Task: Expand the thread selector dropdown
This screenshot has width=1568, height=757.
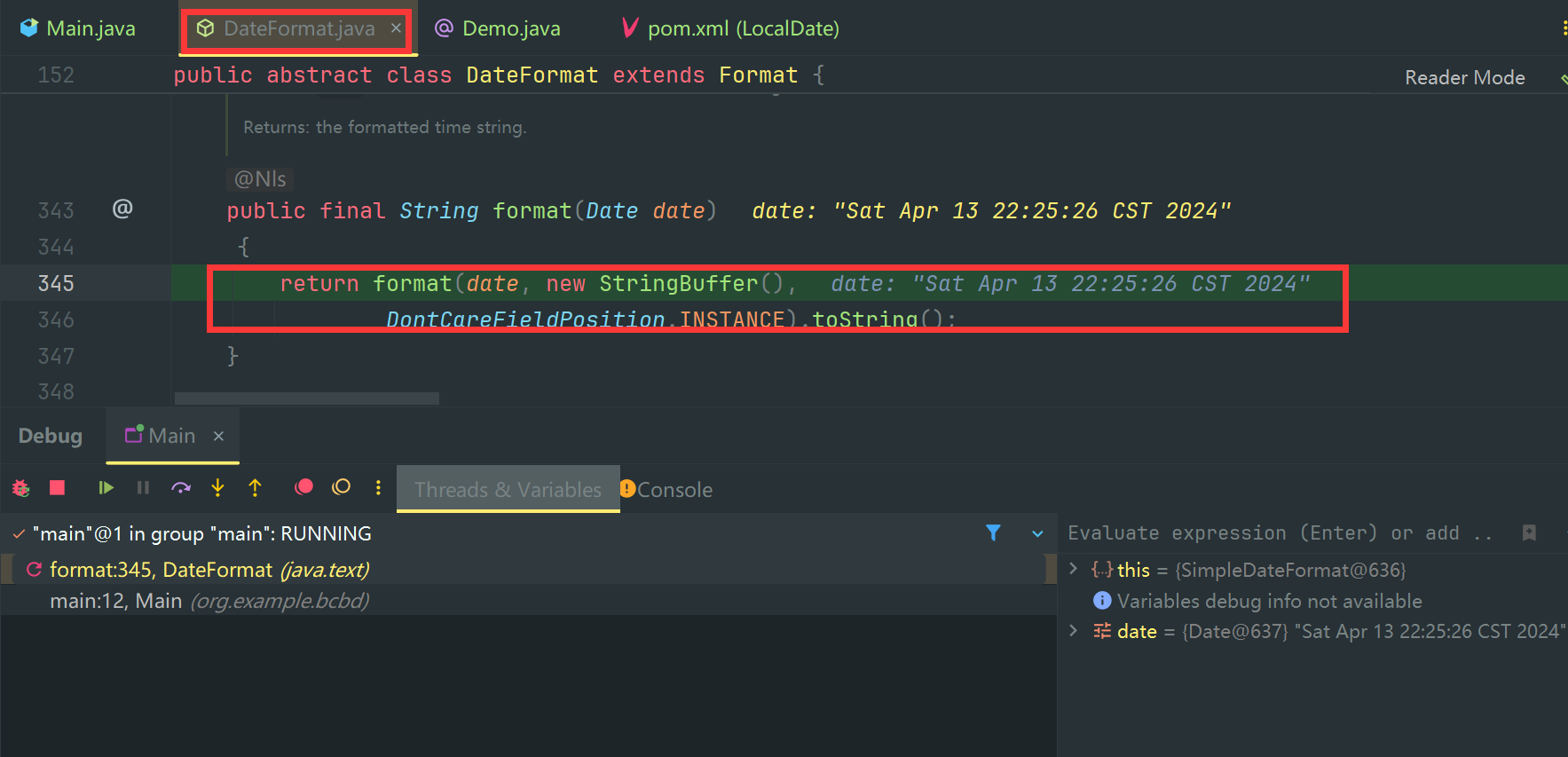Action: click(x=1037, y=533)
